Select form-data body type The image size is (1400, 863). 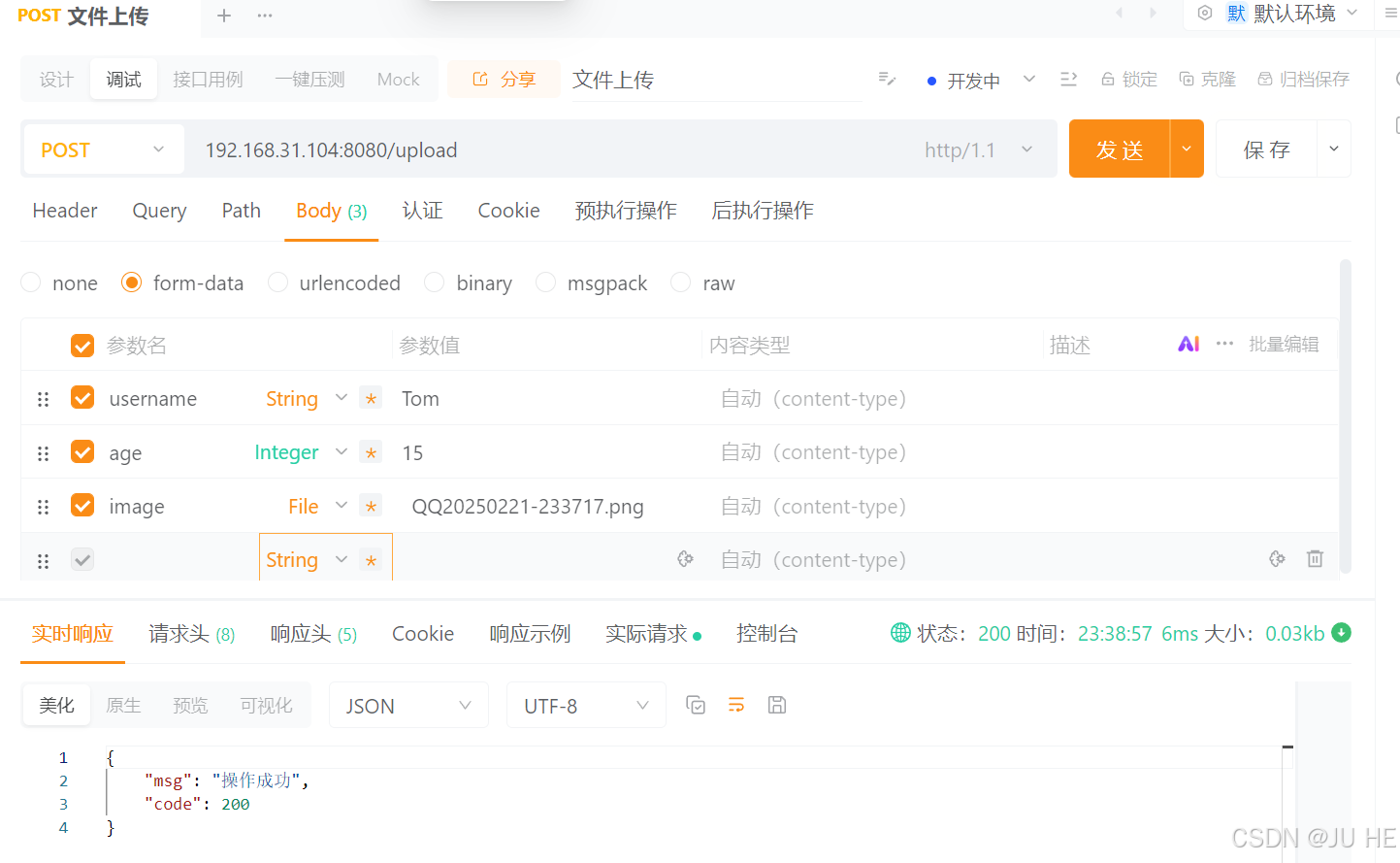coord(131,282)
